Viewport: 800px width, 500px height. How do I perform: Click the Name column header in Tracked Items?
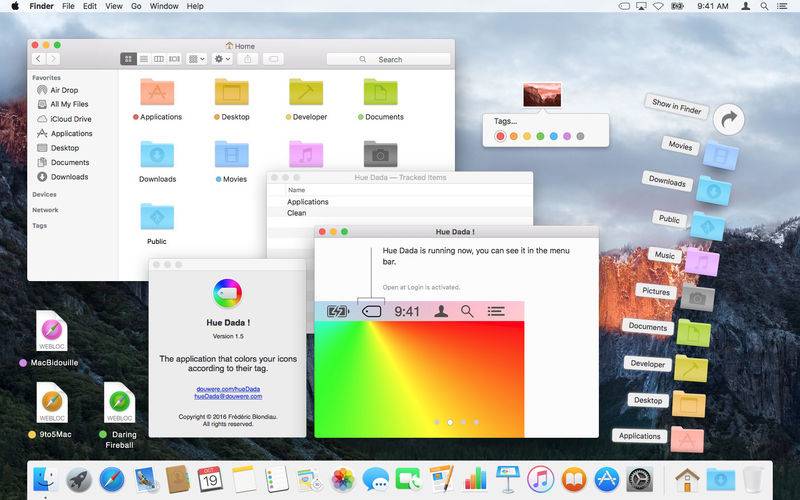coord(296,190)
